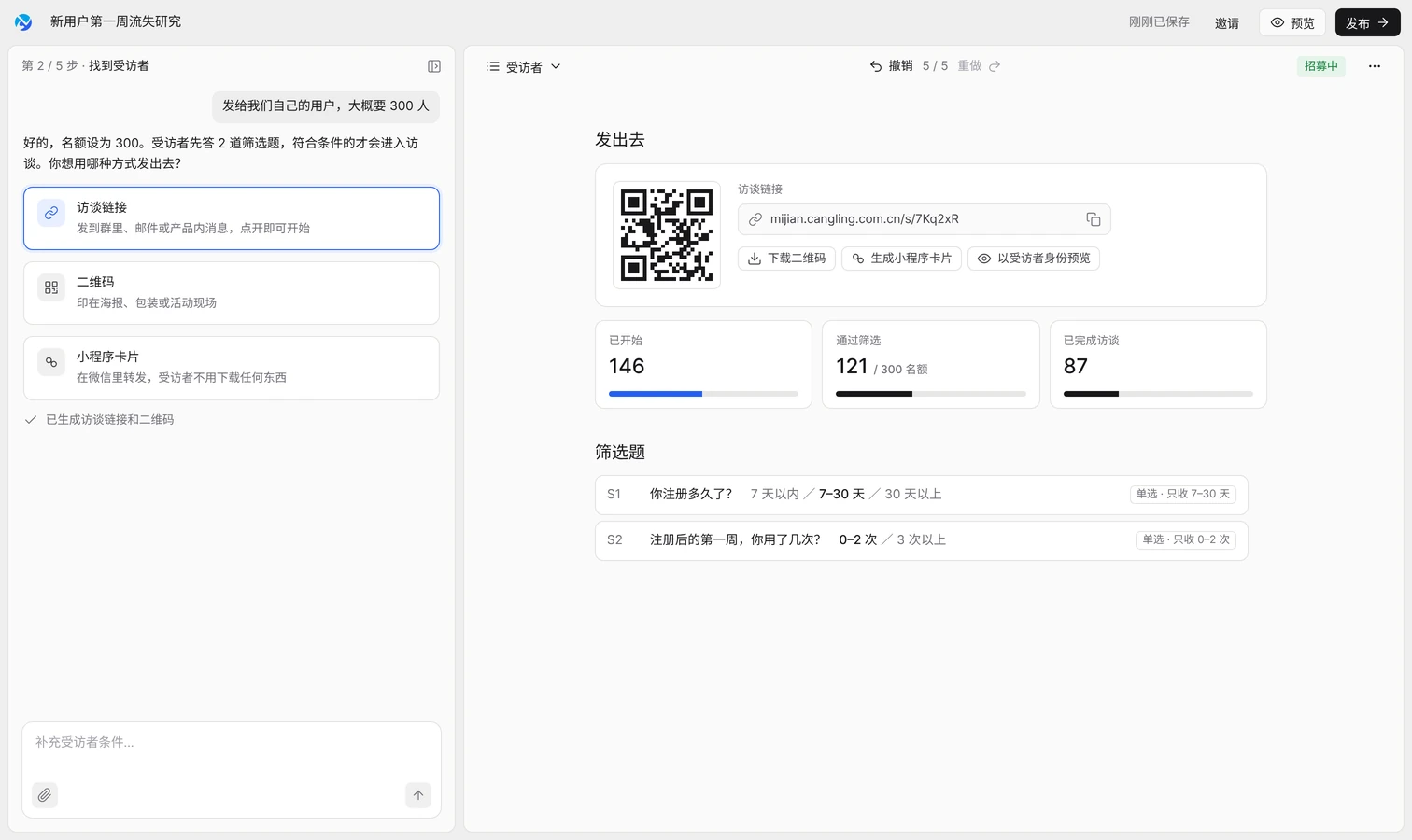This screenshot has height=840, width=1412.
Task: Open the 受访者 section dropdown
Action: pos(524,67)
